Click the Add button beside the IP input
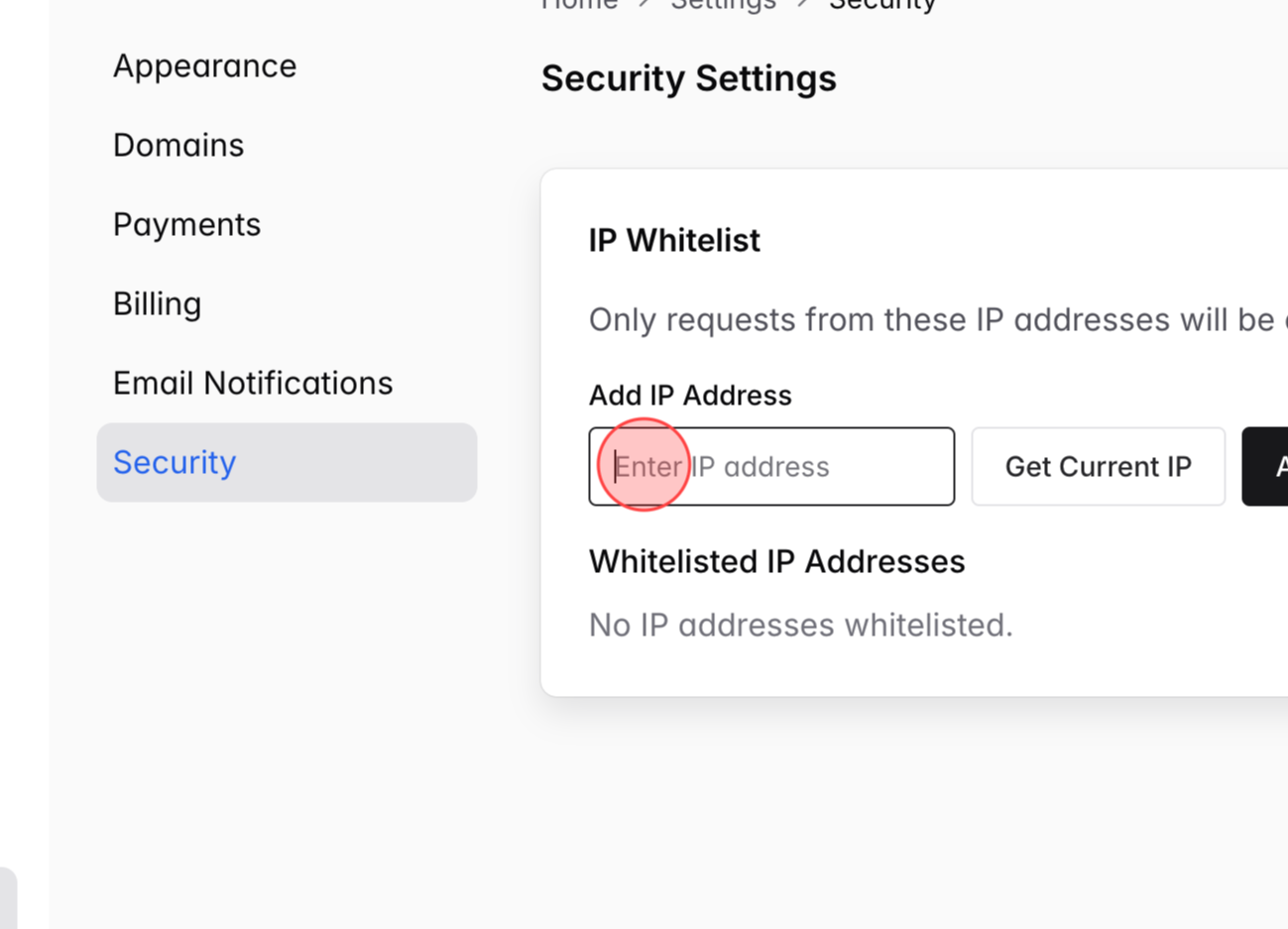 pyautogui.click(x=1274, y=466)
